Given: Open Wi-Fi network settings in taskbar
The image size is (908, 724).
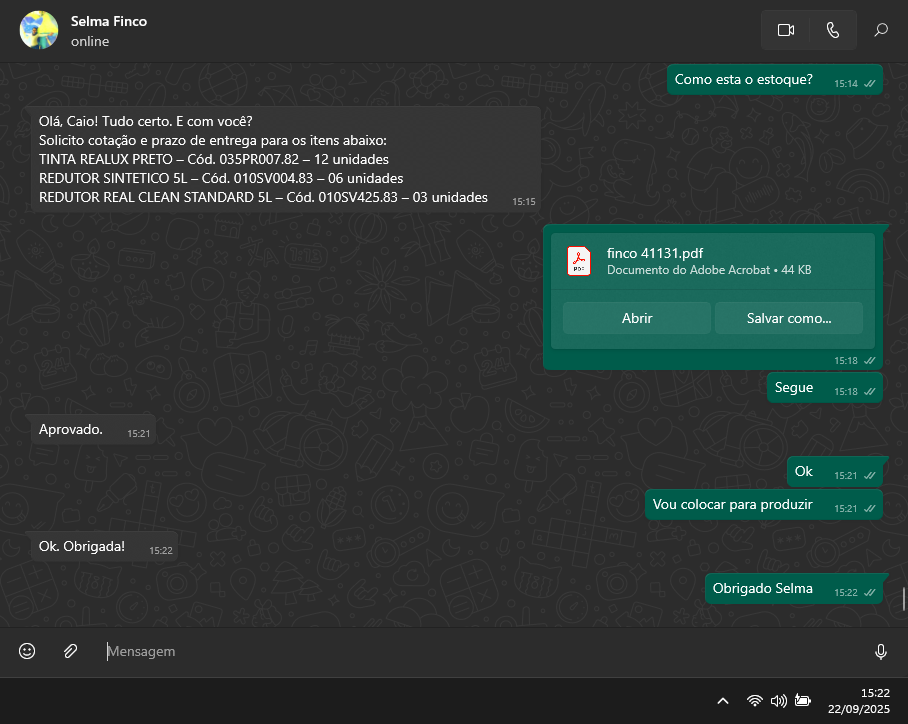Looking at the screenshot, I should point(755,701).
